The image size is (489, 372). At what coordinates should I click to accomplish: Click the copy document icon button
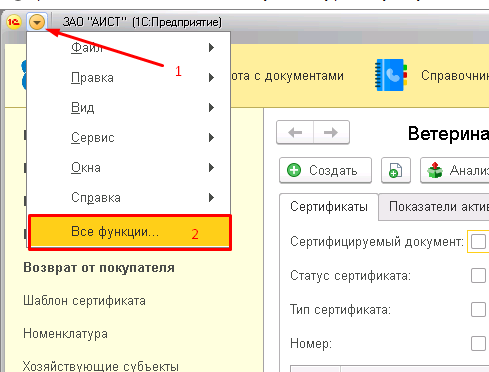pos(396,170)
